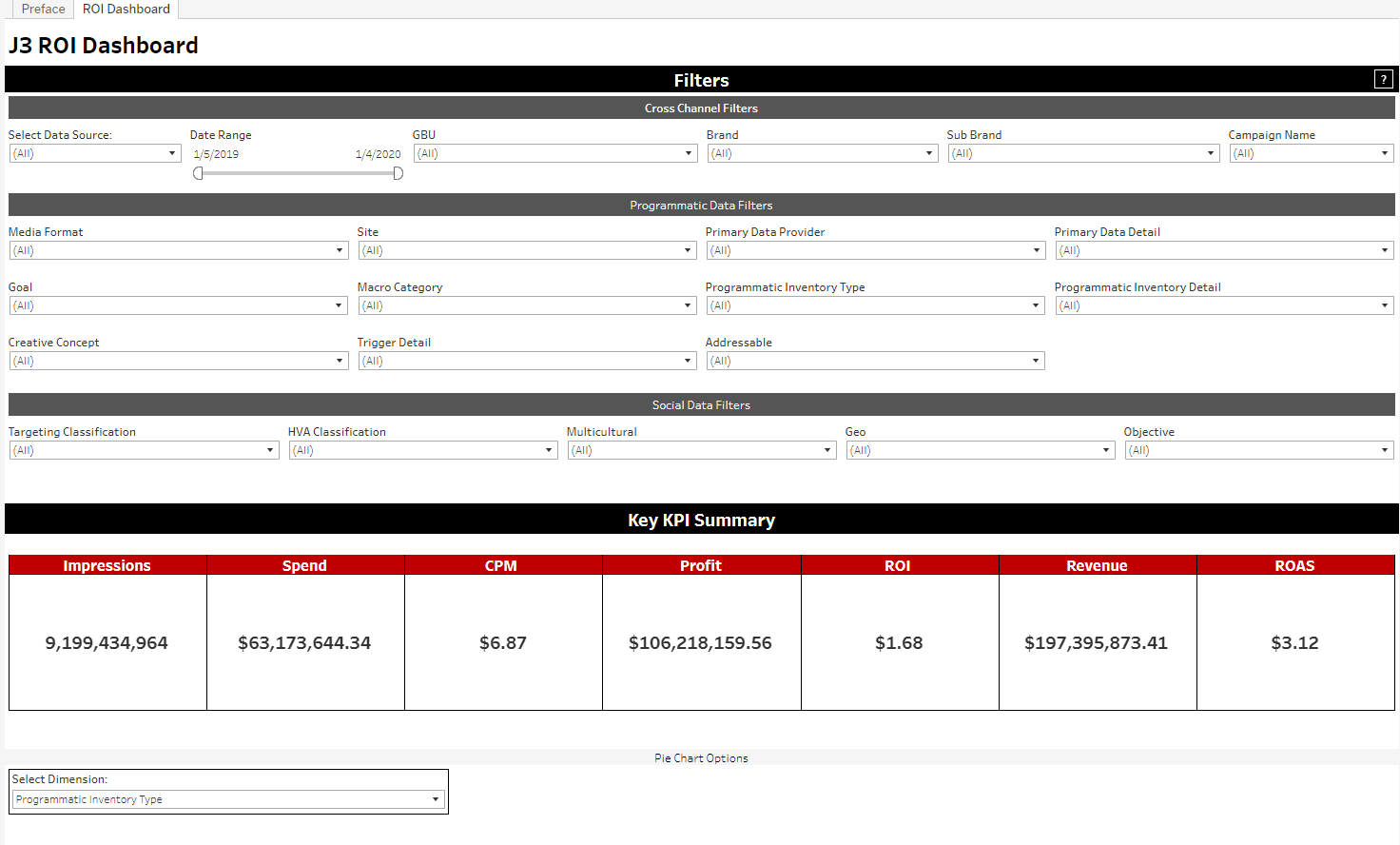Select the $106,218,159.56 profit value
1400x845 pixels.
(x=700, y=643)
